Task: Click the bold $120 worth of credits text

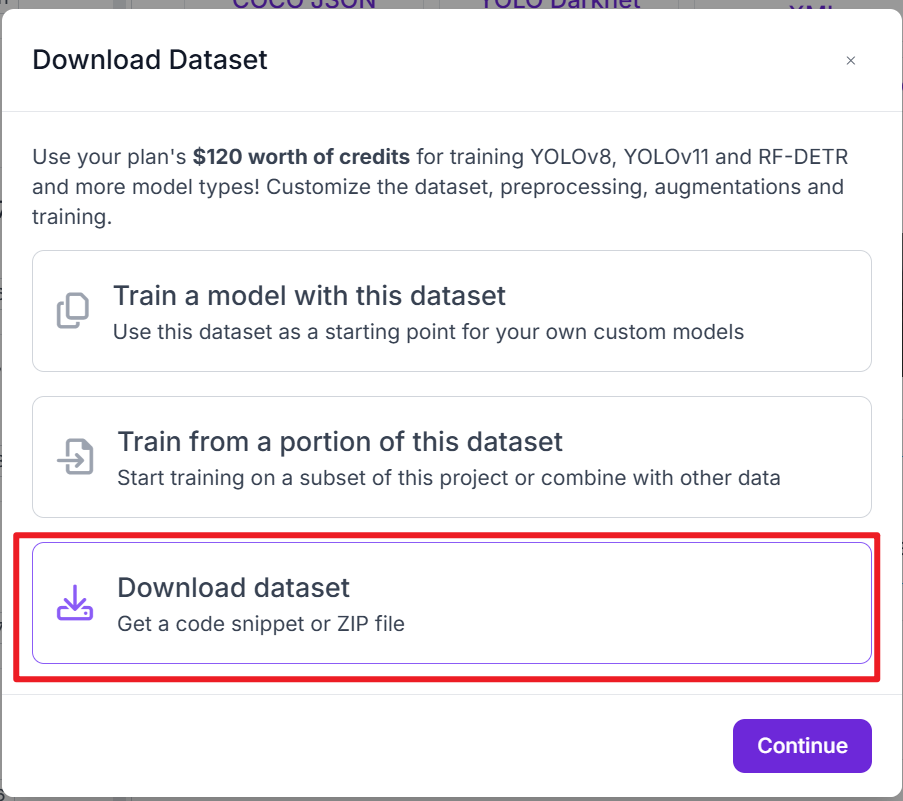Action: [301, 157]
